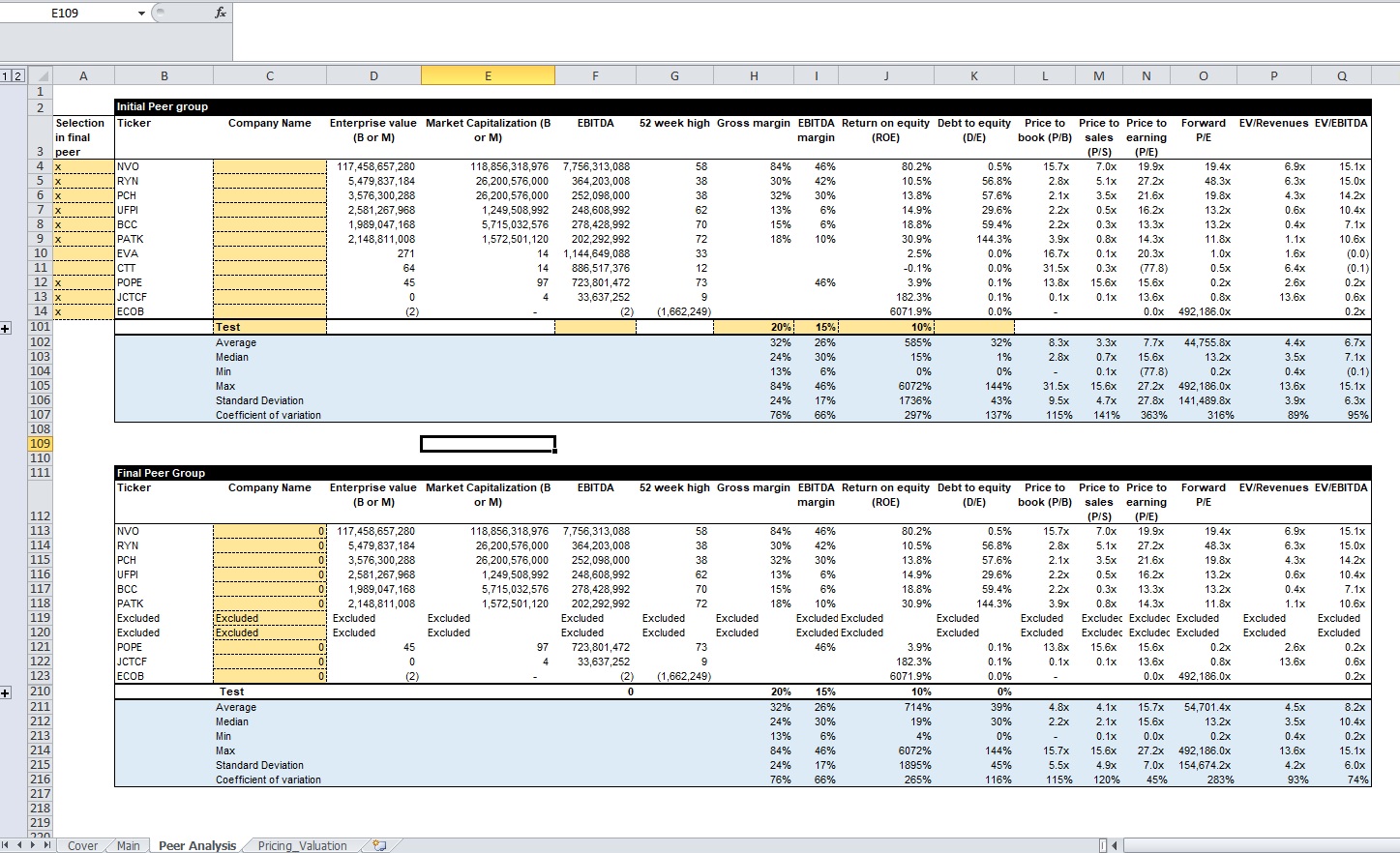The height and width of the screenshot is (853, 1400).
Task: Click 'Coefficient of variation' label in row 107
Action: tap(269, 415)
